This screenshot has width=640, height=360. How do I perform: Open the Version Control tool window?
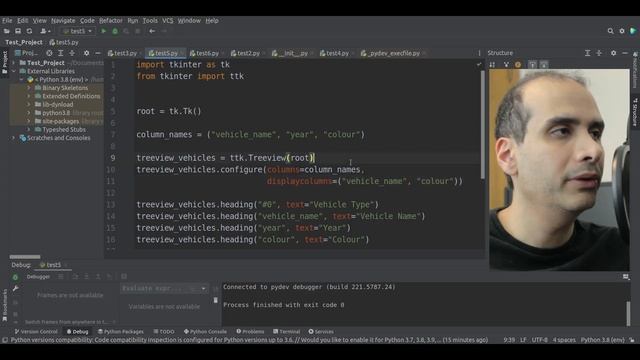pyautogui.click(x=36, y=331)
